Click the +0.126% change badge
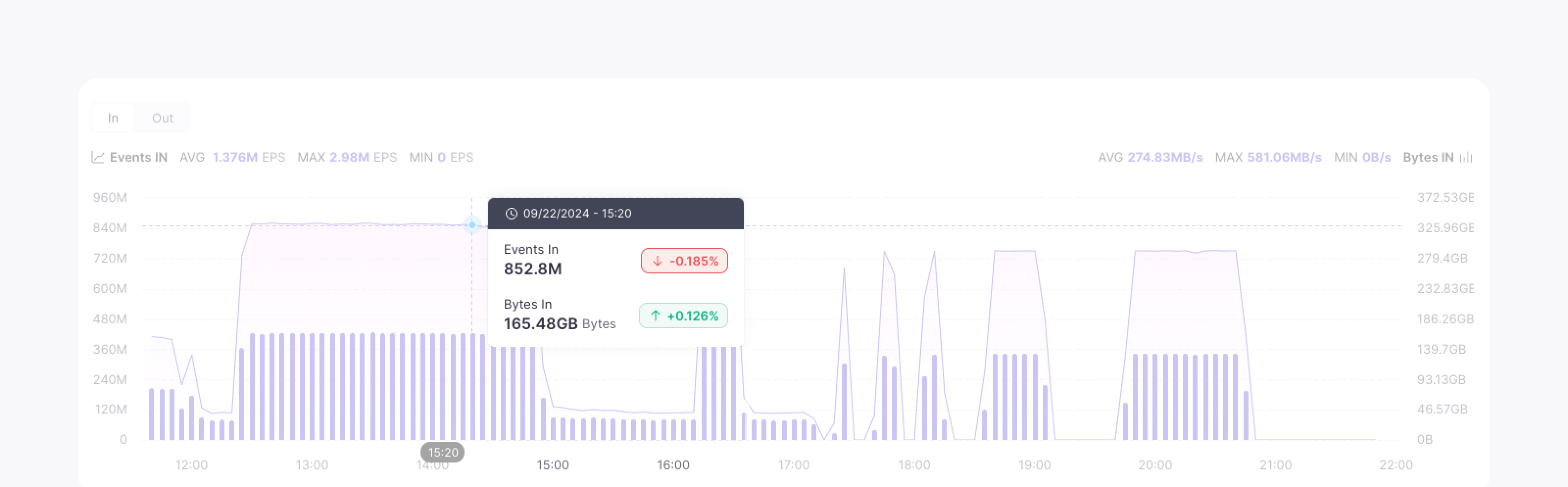The image size is (1568, 487). [683, 316]
